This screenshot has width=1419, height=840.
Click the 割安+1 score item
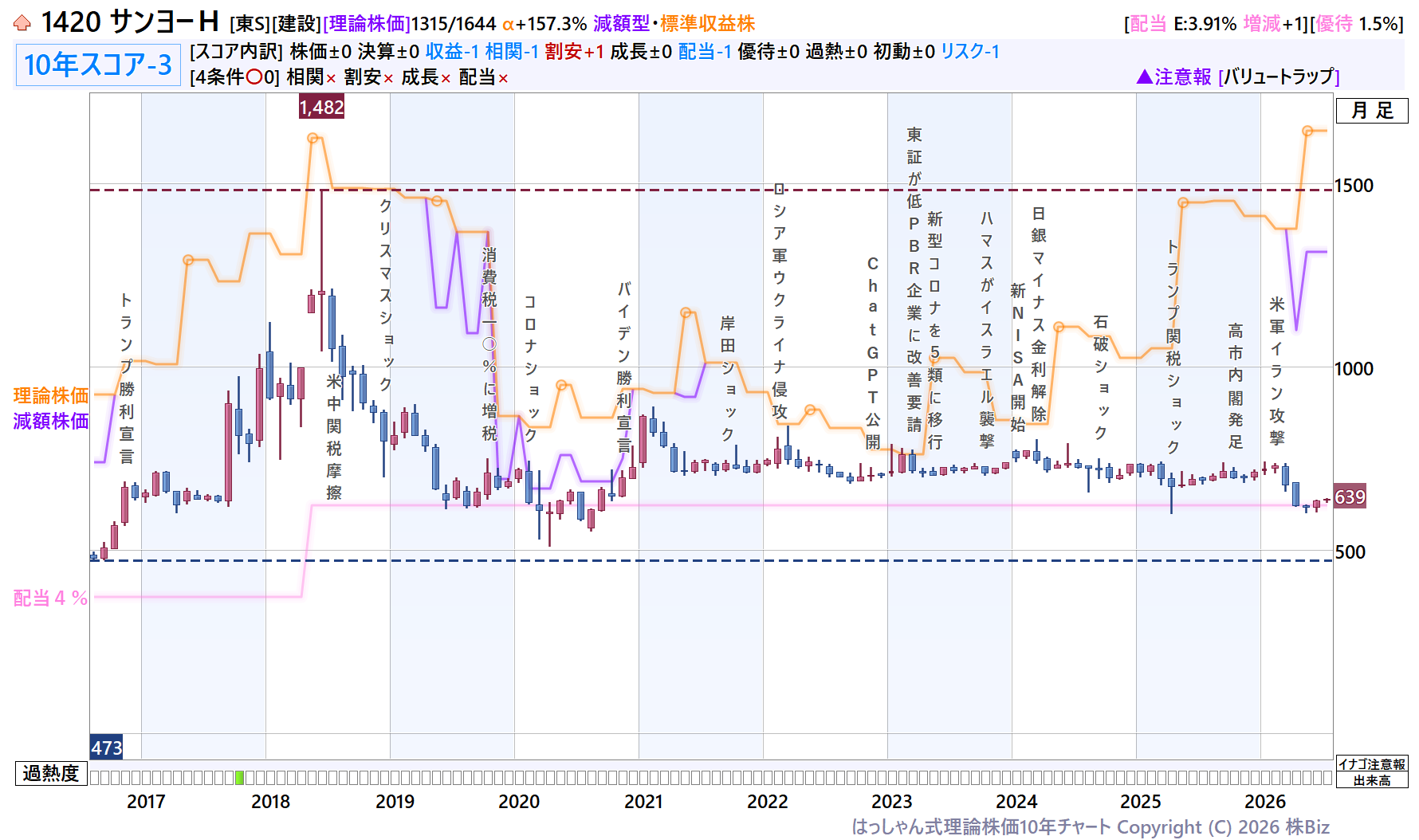click(x=575, y=52)
